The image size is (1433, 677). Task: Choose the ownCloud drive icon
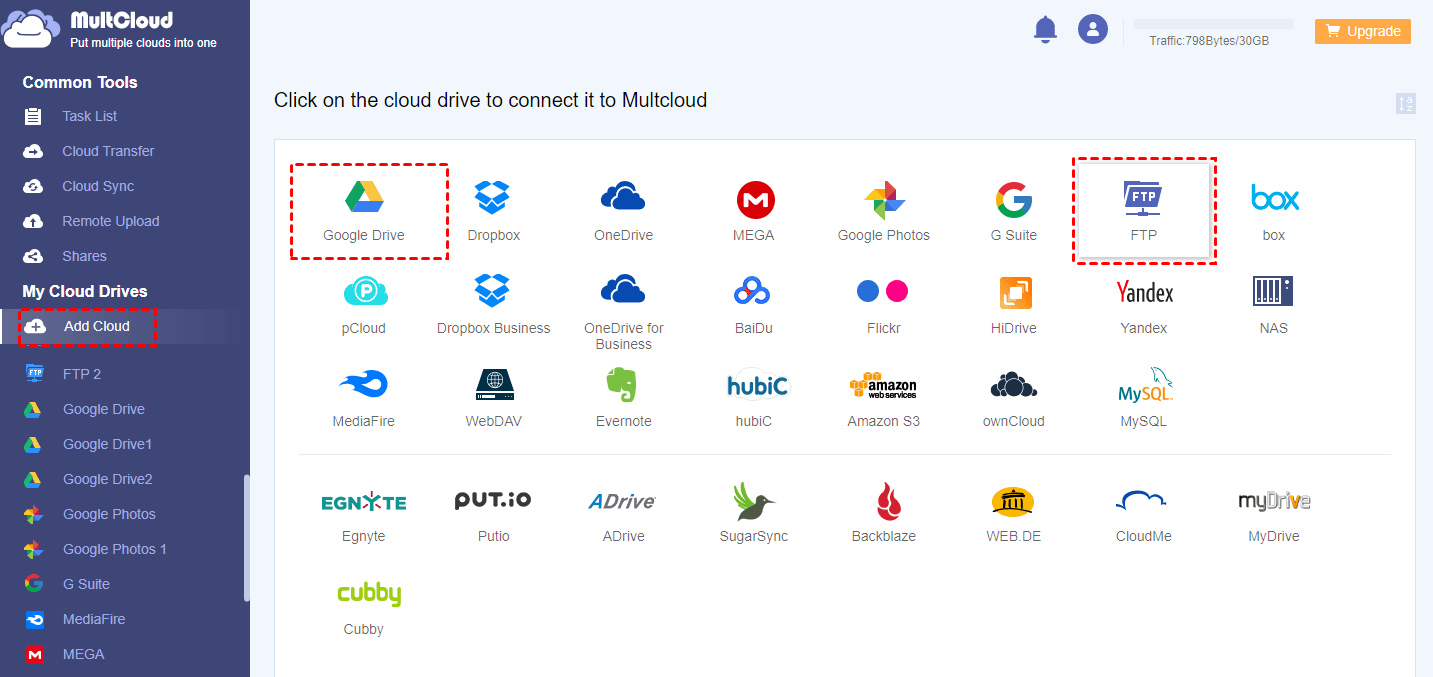click(x=1013, y=385)
